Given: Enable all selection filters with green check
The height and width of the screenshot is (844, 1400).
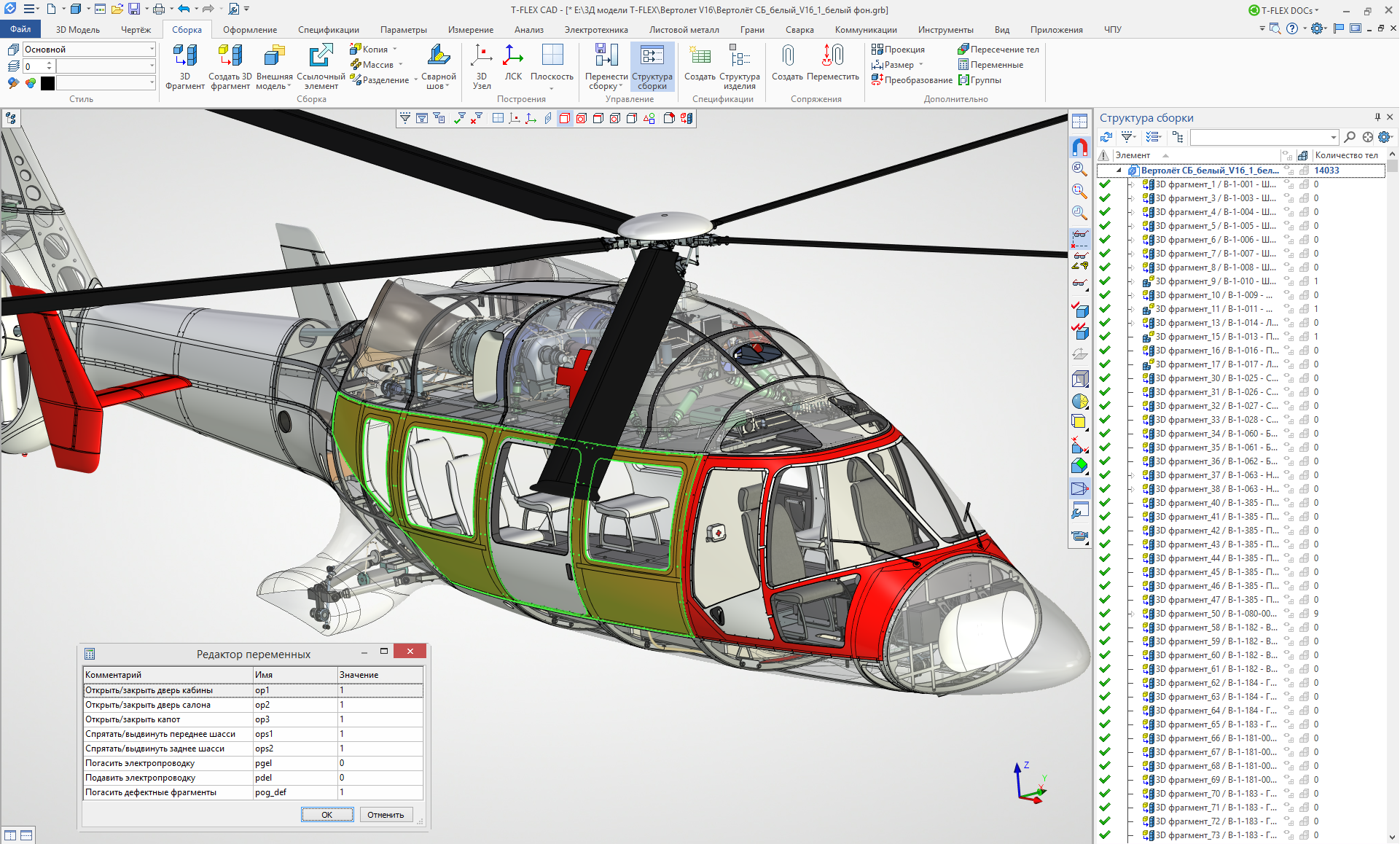Looking at the screenshot, I should coord(459,118).
